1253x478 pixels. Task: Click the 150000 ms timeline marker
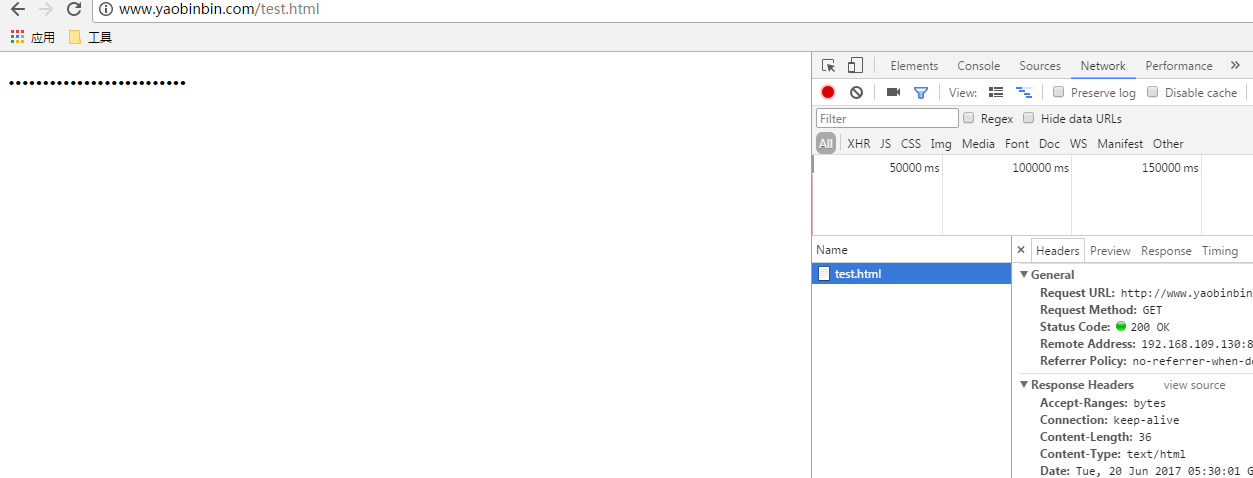pyautogui.click(x=1169, y=168)
